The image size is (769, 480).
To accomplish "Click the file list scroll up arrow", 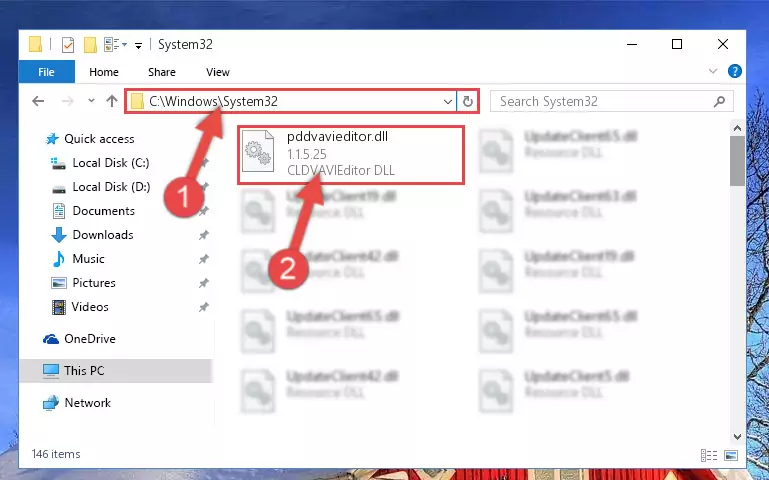I will 737,128.
